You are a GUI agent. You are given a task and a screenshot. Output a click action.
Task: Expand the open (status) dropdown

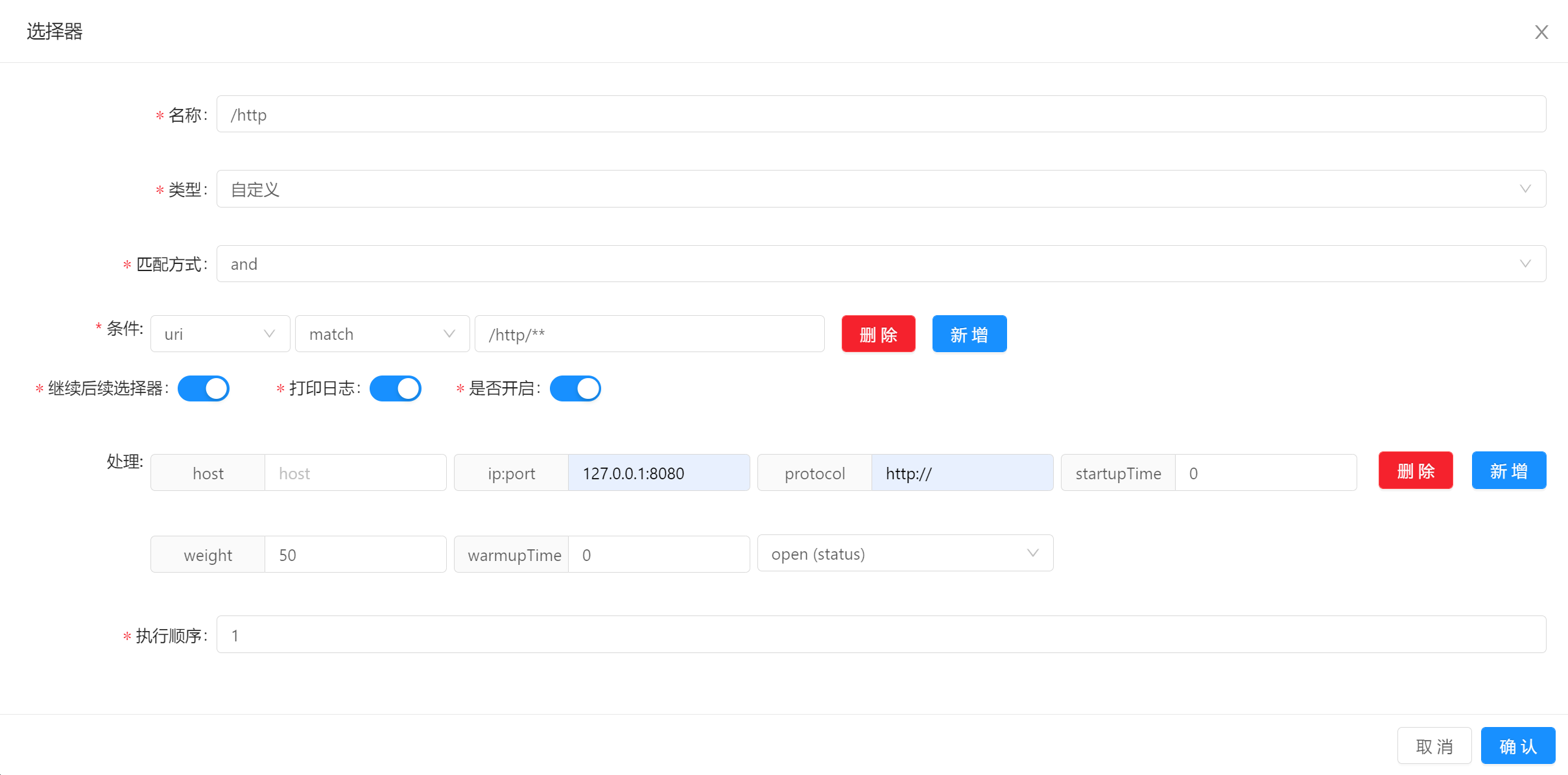905,554
